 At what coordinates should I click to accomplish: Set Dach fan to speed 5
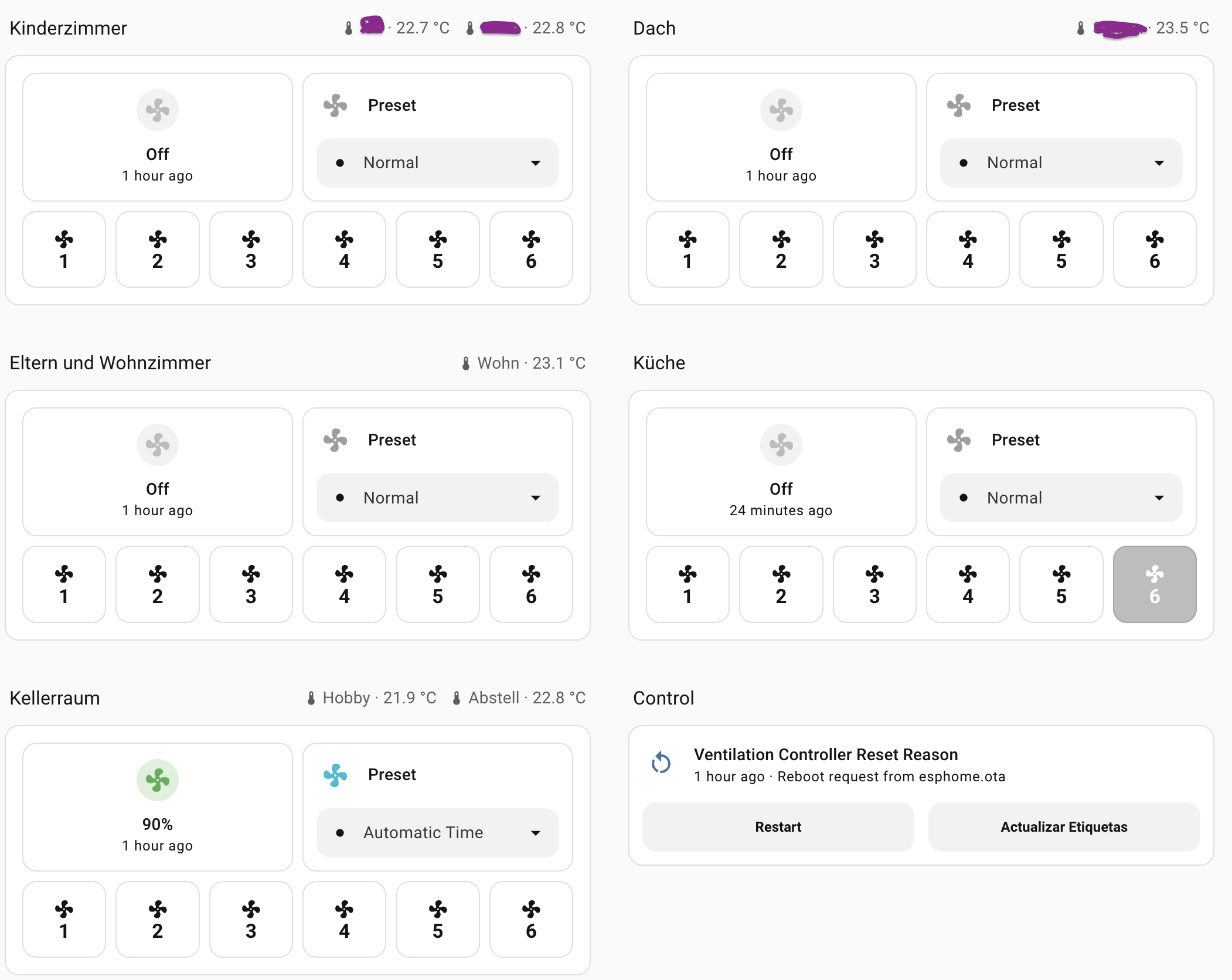(1061, 250)
